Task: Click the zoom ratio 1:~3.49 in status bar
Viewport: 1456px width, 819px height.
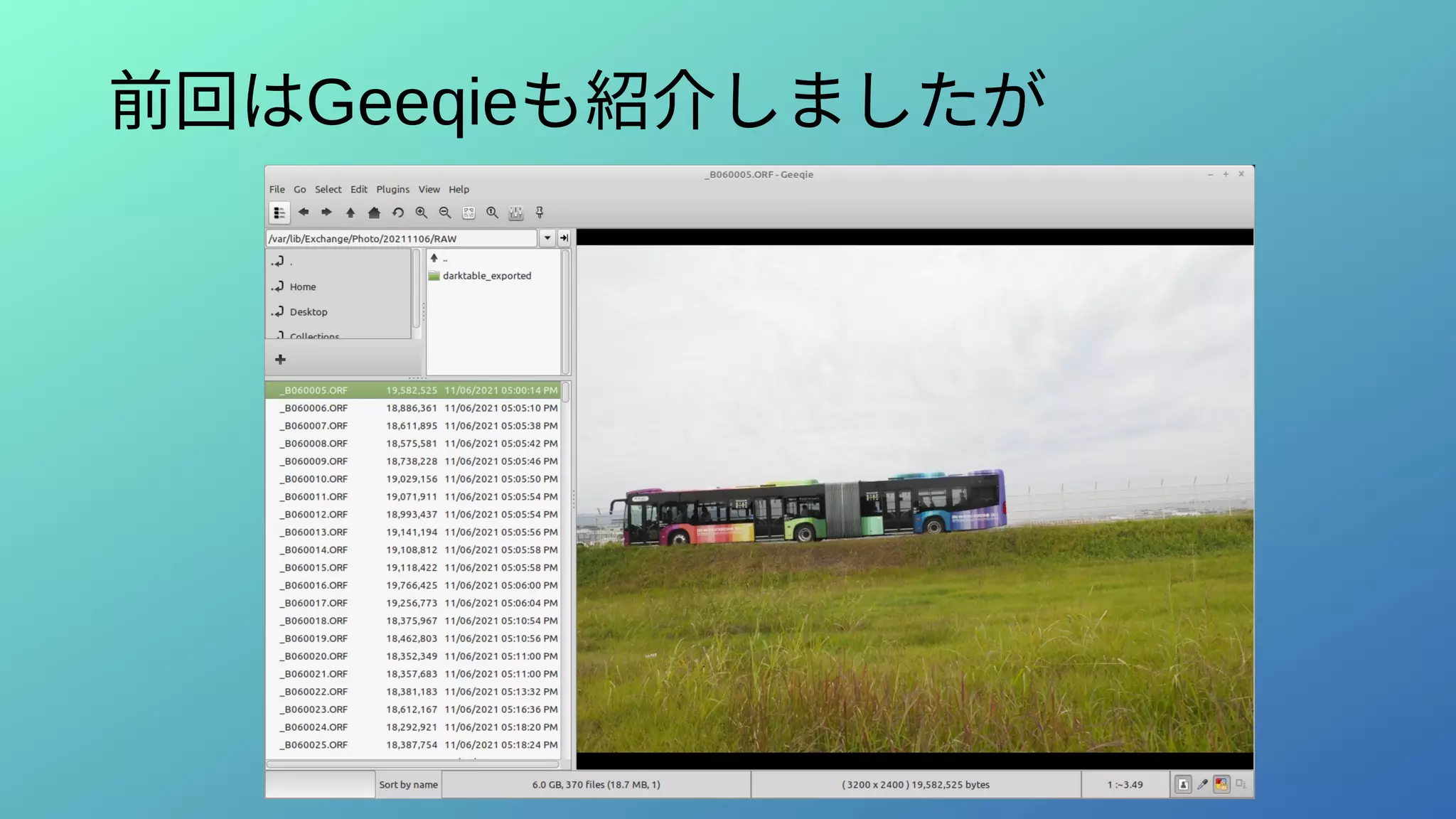Action: click(x=1125, y=785)
